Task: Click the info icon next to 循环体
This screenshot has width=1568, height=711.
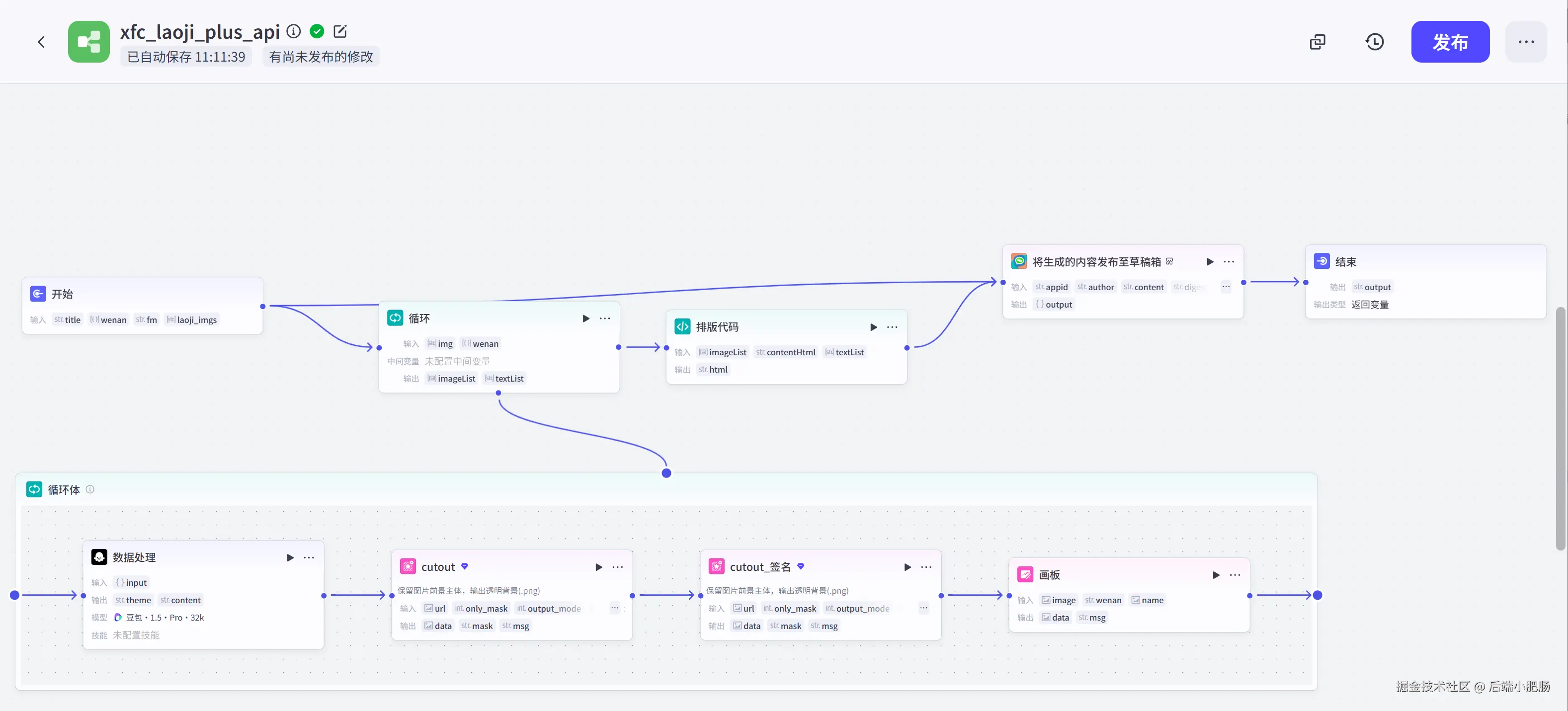Action: (90, 489)
